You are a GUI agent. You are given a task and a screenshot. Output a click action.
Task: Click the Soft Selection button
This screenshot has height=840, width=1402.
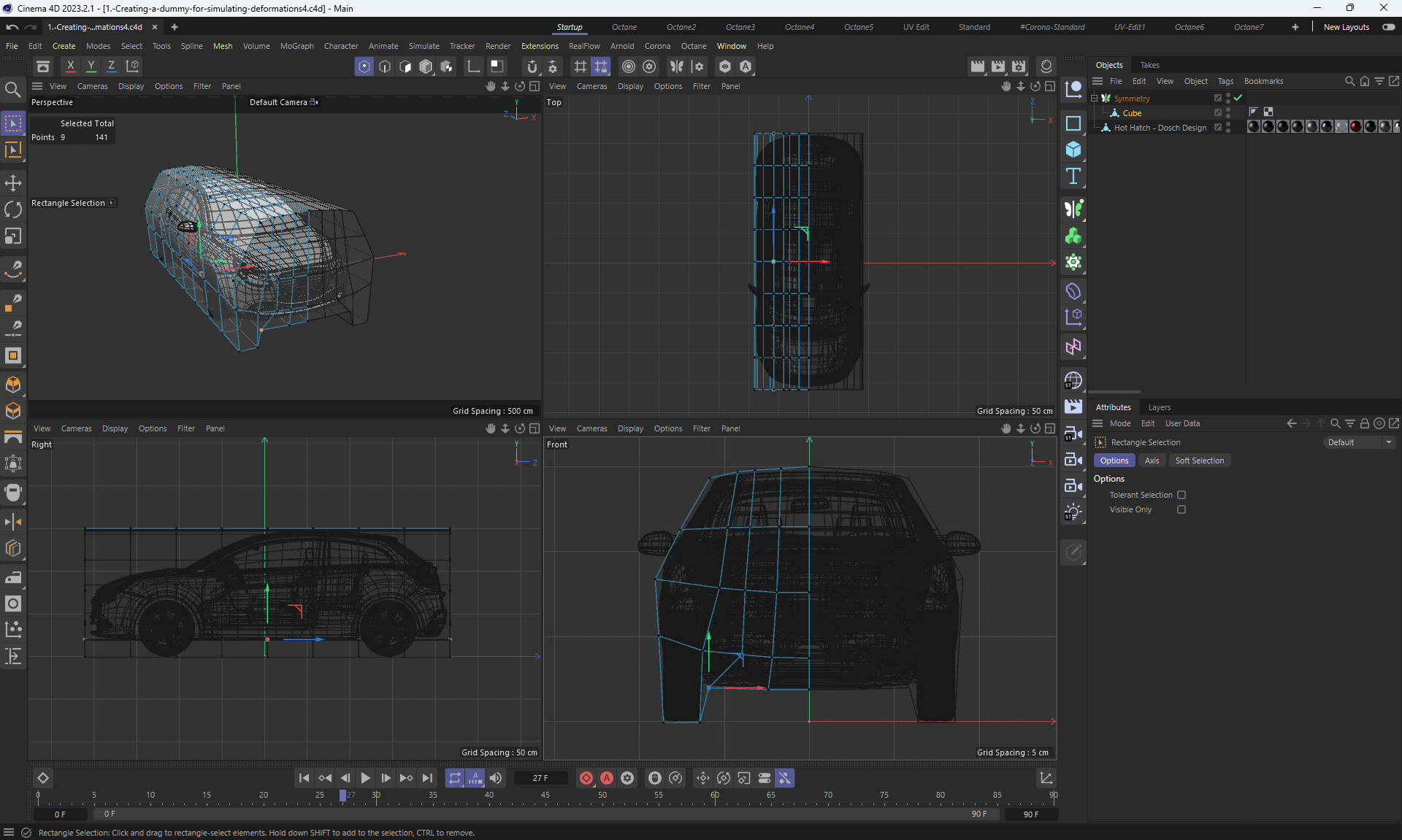[x=1199, y=461]
